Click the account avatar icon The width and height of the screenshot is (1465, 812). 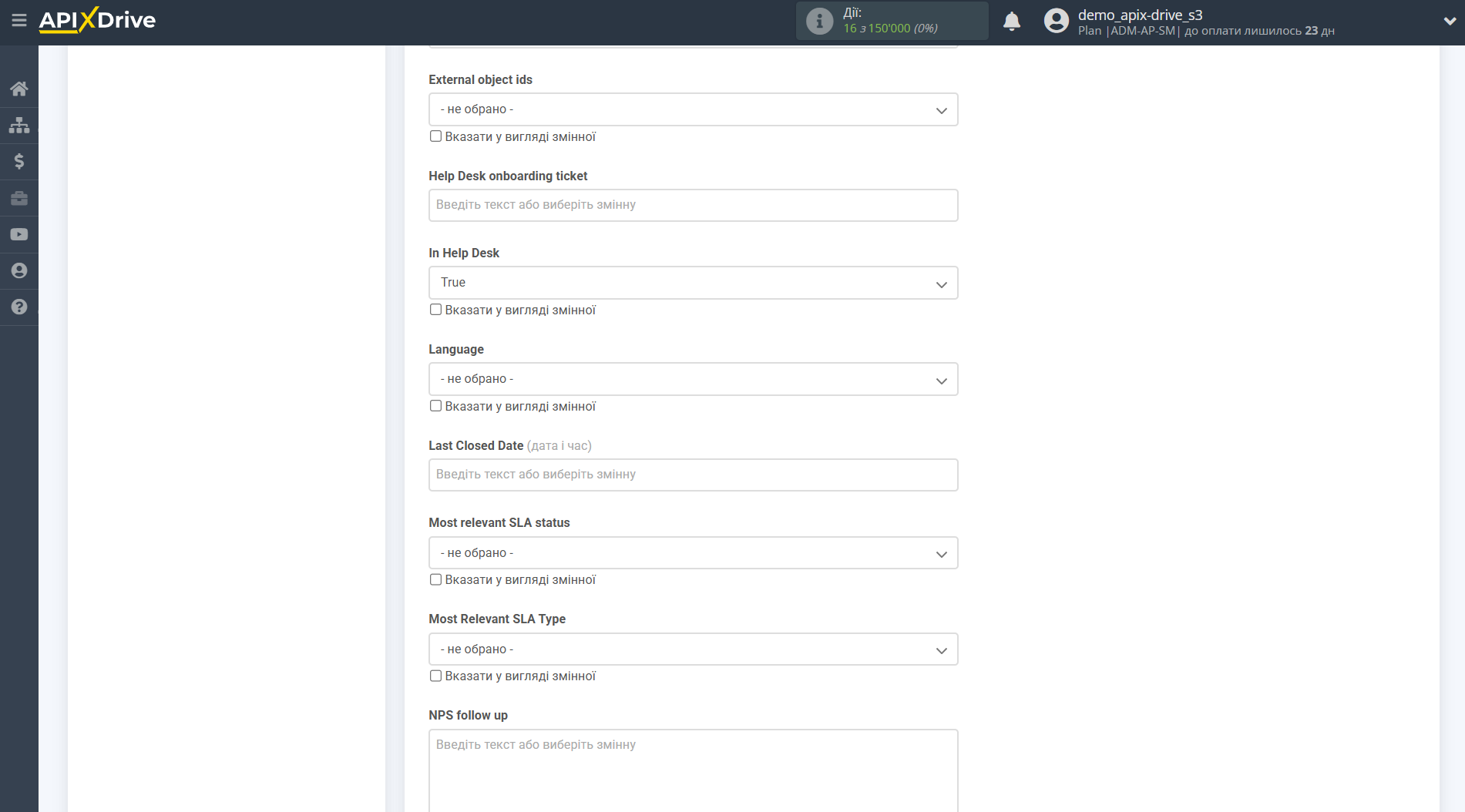tap(1056, 21)
